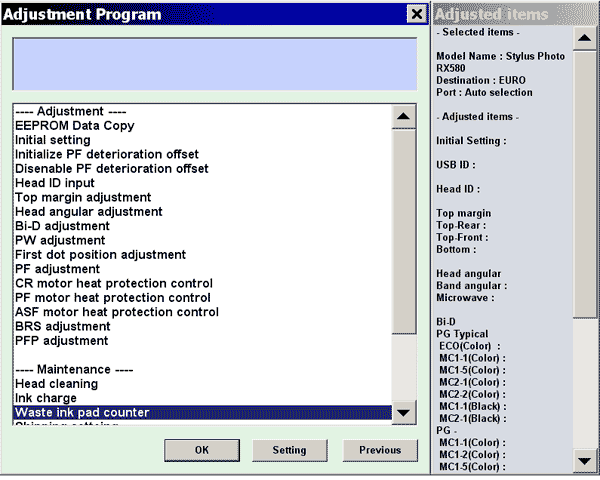Click the Bottom : entry
600x480 pixels.
click(457, 250)
